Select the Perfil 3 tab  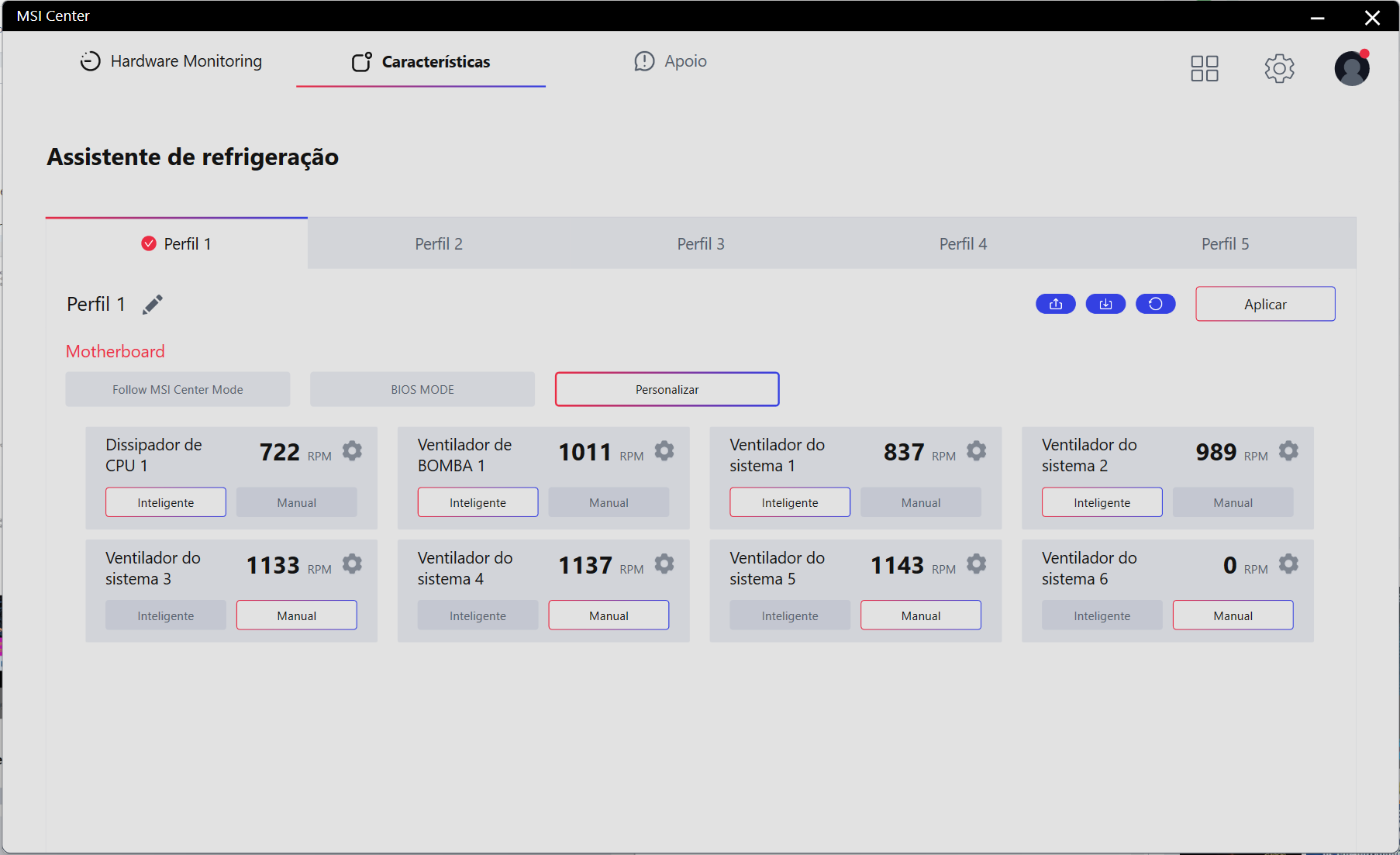[x=701, y=243]
